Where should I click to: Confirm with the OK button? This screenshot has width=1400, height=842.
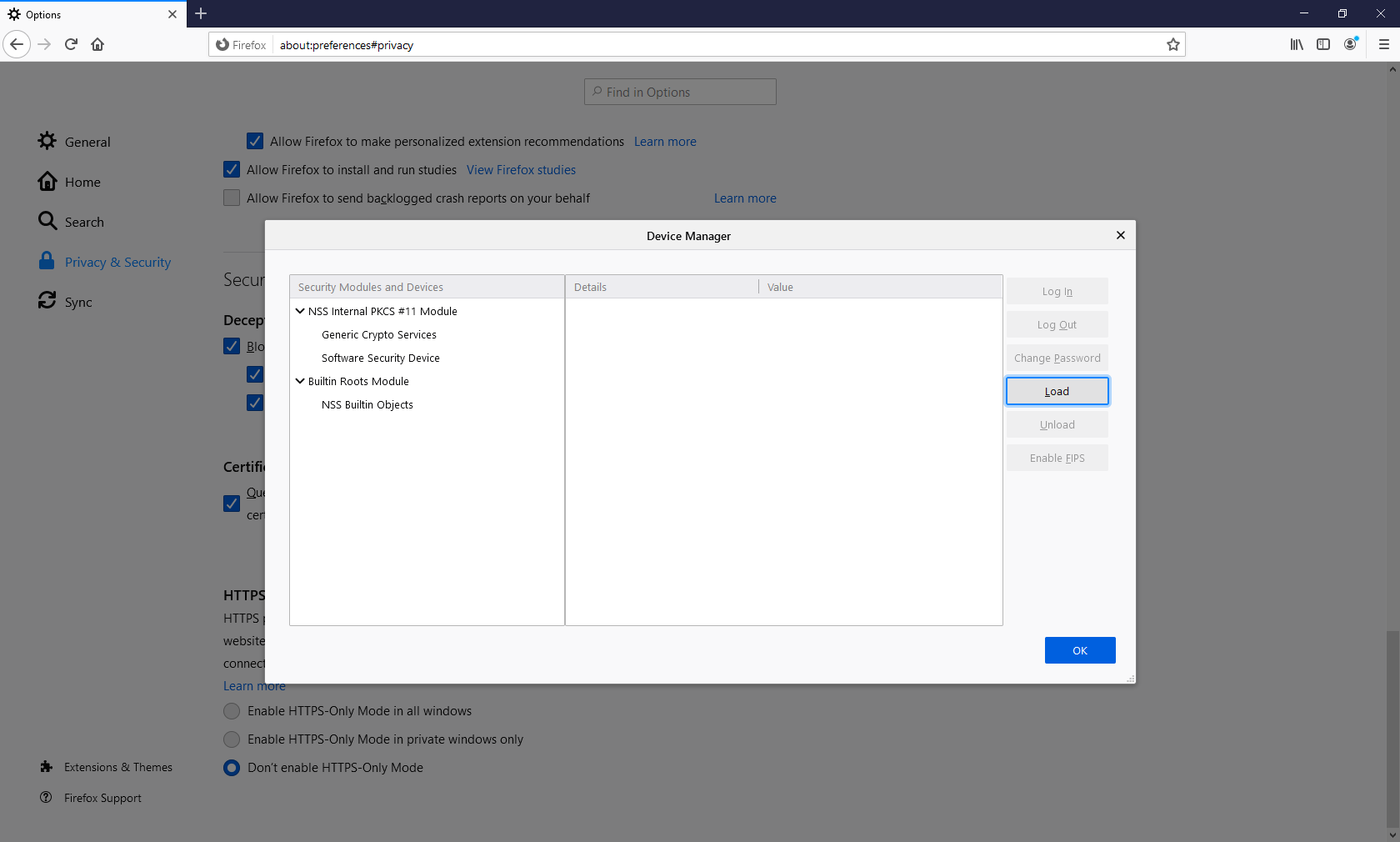(1079, 650)
